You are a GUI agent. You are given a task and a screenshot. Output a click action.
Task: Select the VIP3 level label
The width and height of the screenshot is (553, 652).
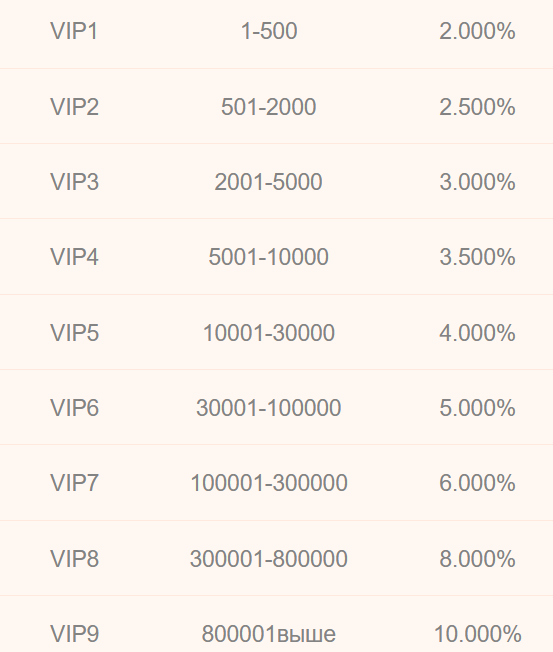pyautogui.click(x=74, y=182)
